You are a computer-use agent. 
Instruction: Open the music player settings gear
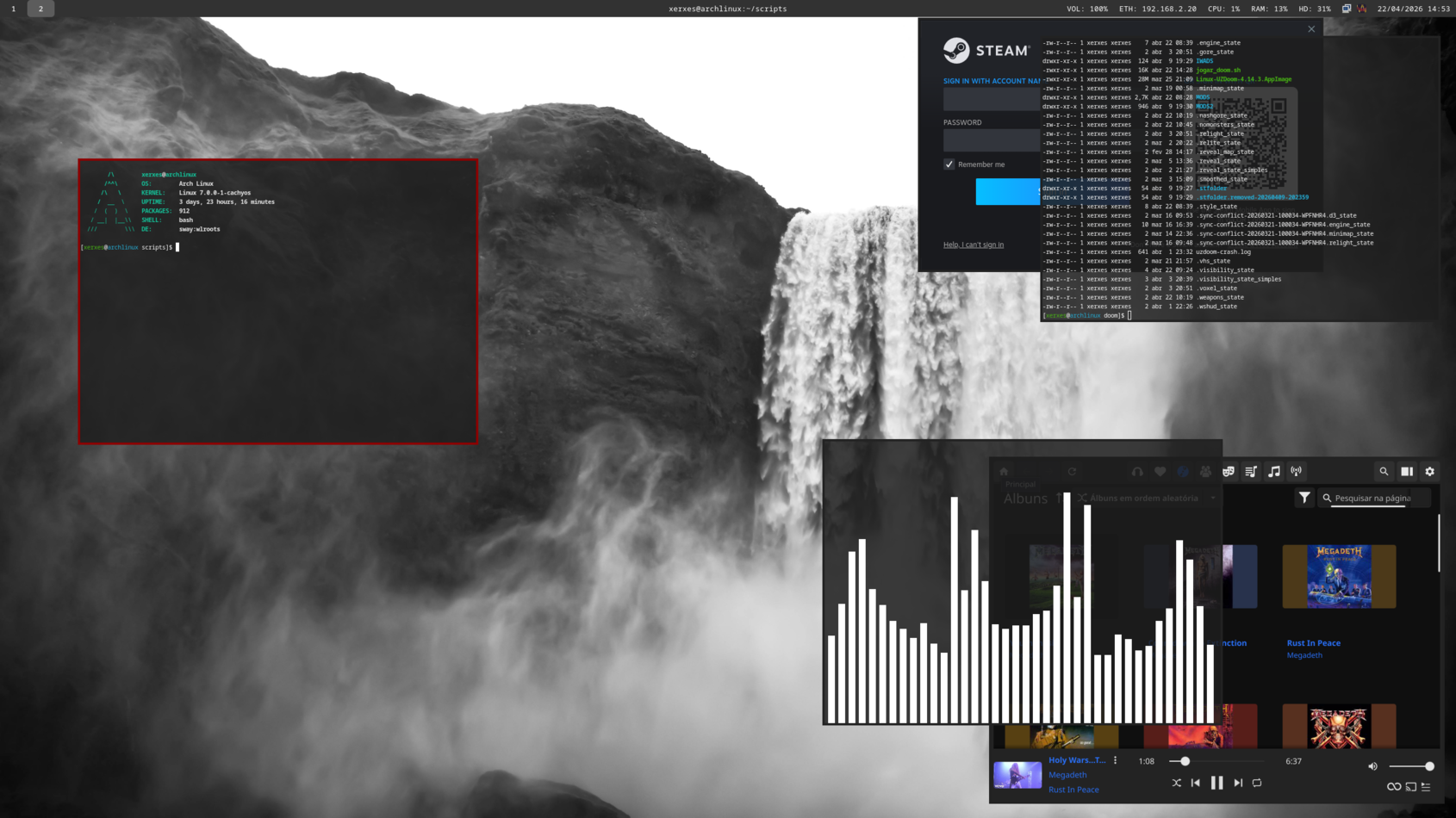pos(1430,472)
